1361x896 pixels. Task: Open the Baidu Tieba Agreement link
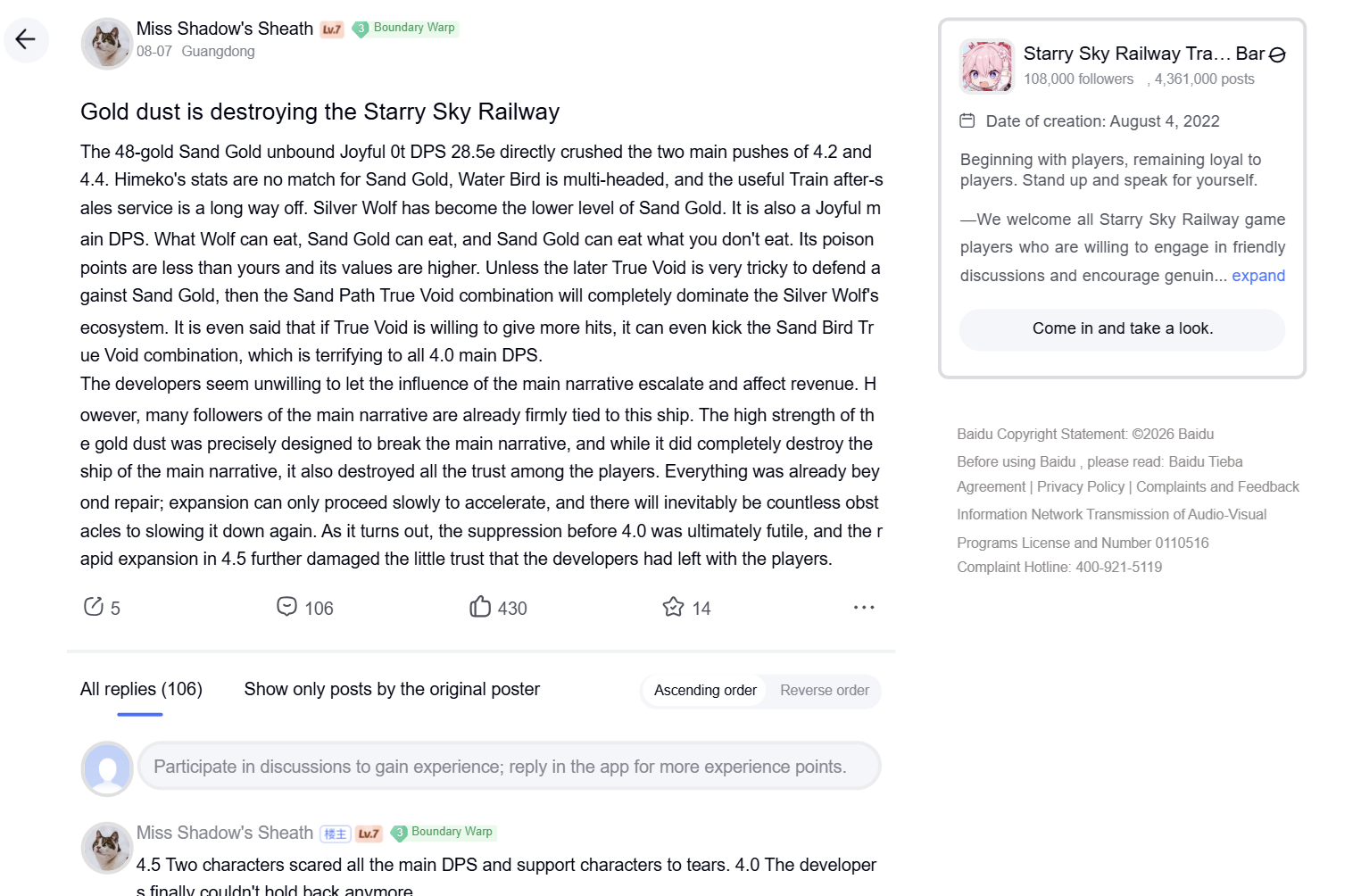(x=1206, y=461)
